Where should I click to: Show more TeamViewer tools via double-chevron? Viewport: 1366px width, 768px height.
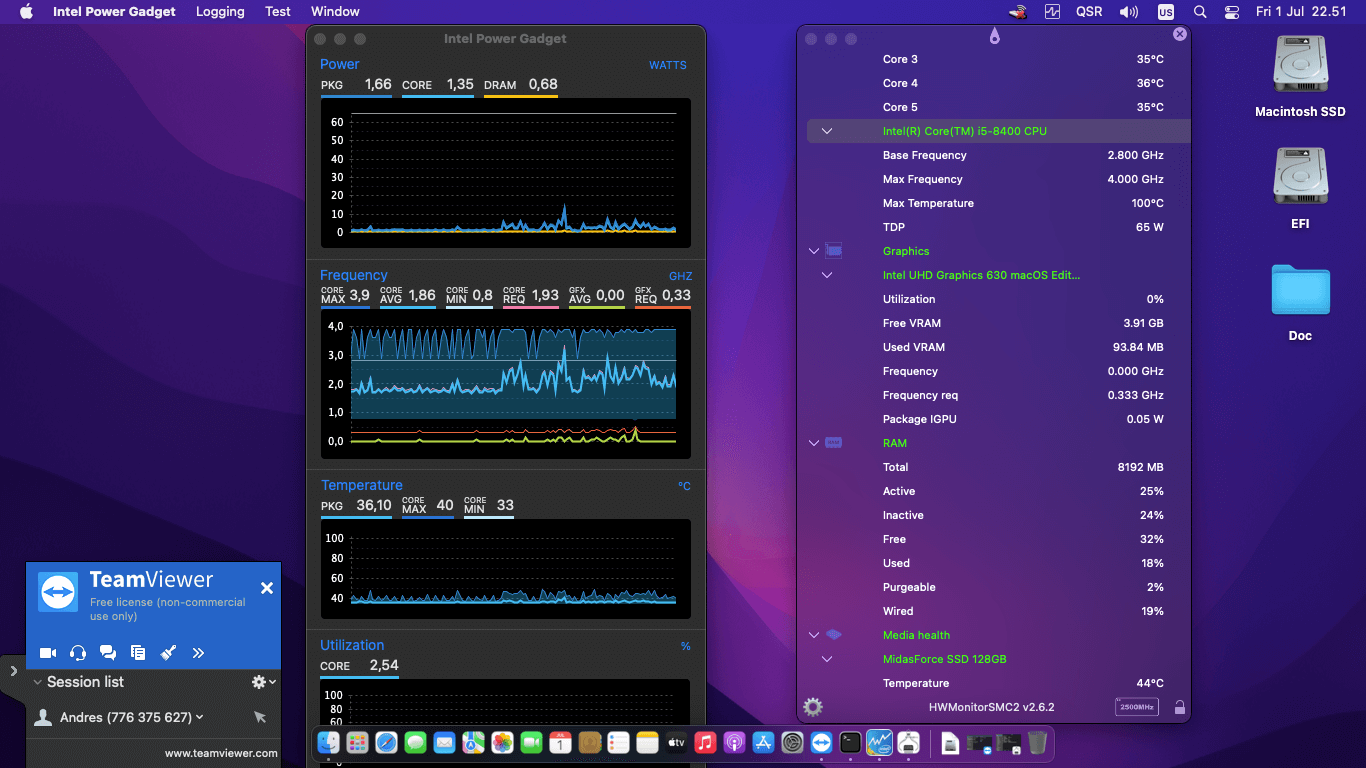pos(198,653)
